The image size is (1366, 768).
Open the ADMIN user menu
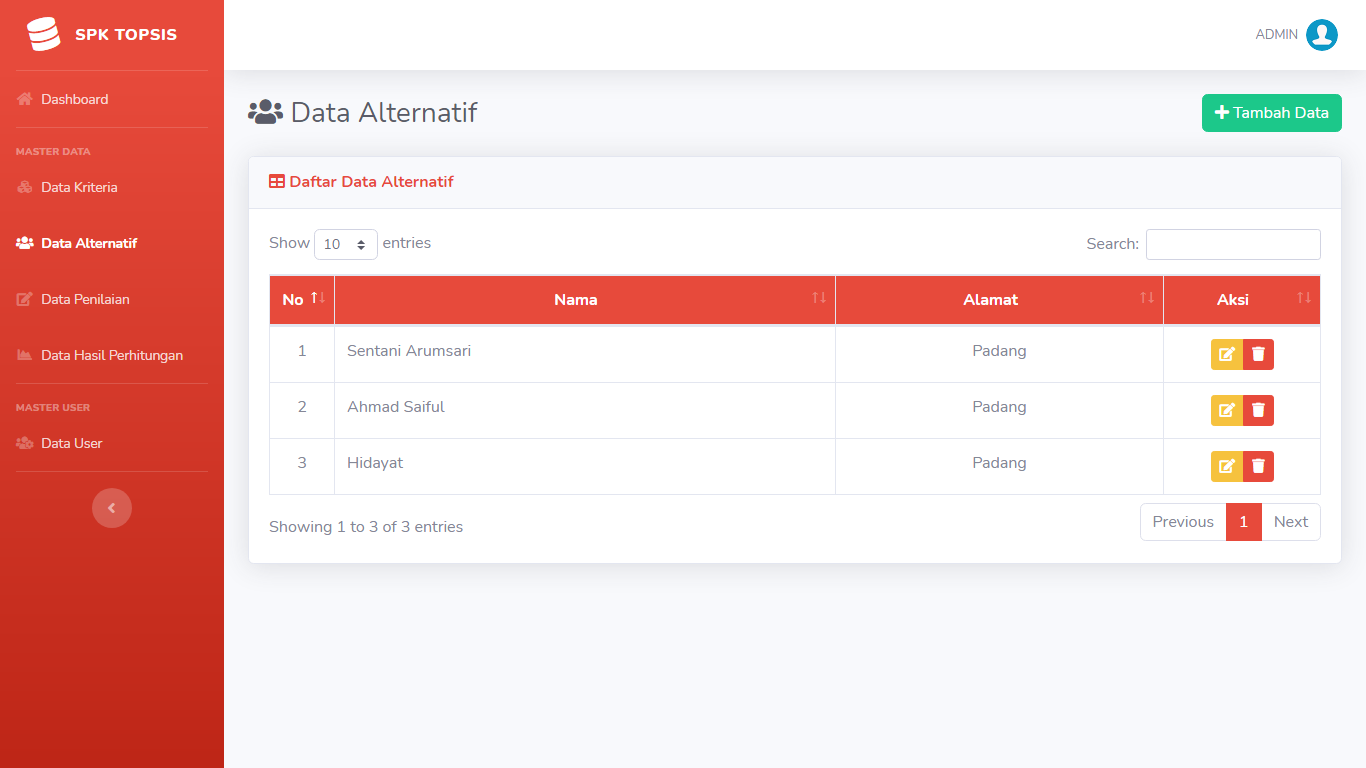(1296, 35)
